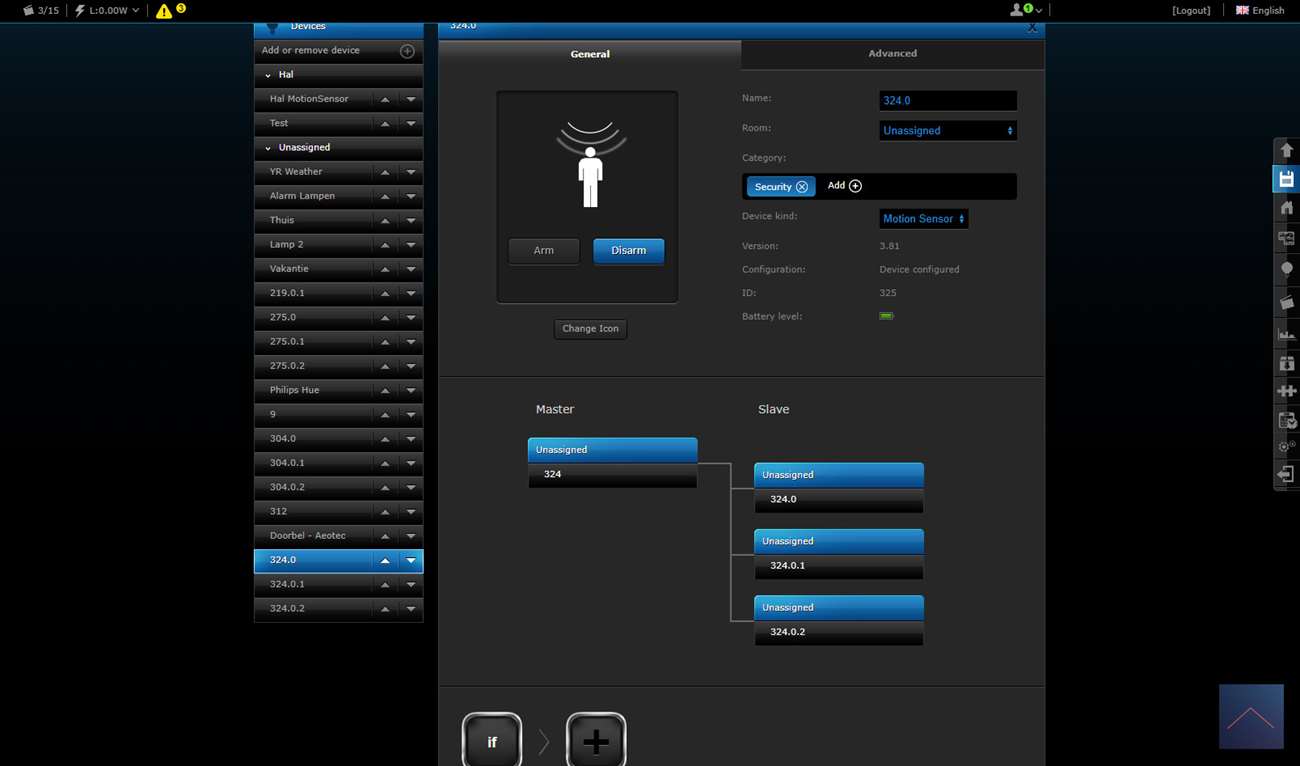The width and height of the screenshot is (1300, 766).
Task: Select the General tab
Action: pos(590,54)
